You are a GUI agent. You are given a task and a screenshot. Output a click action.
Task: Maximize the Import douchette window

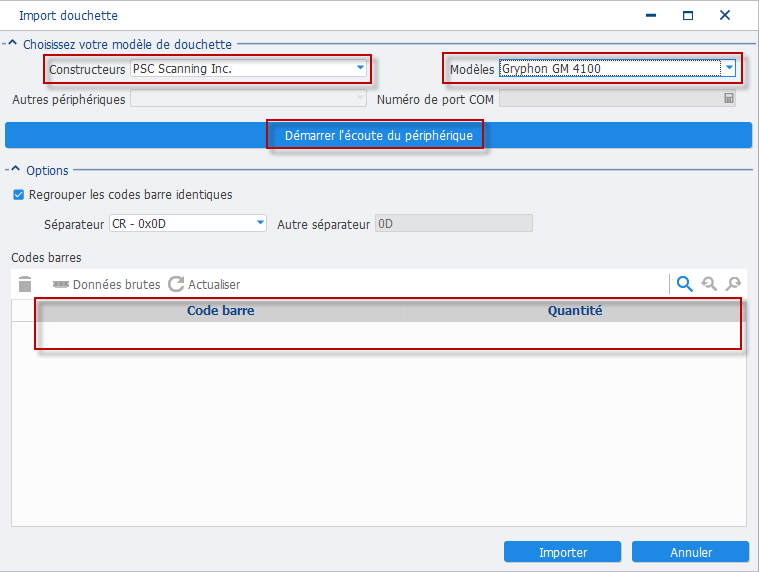688,15
